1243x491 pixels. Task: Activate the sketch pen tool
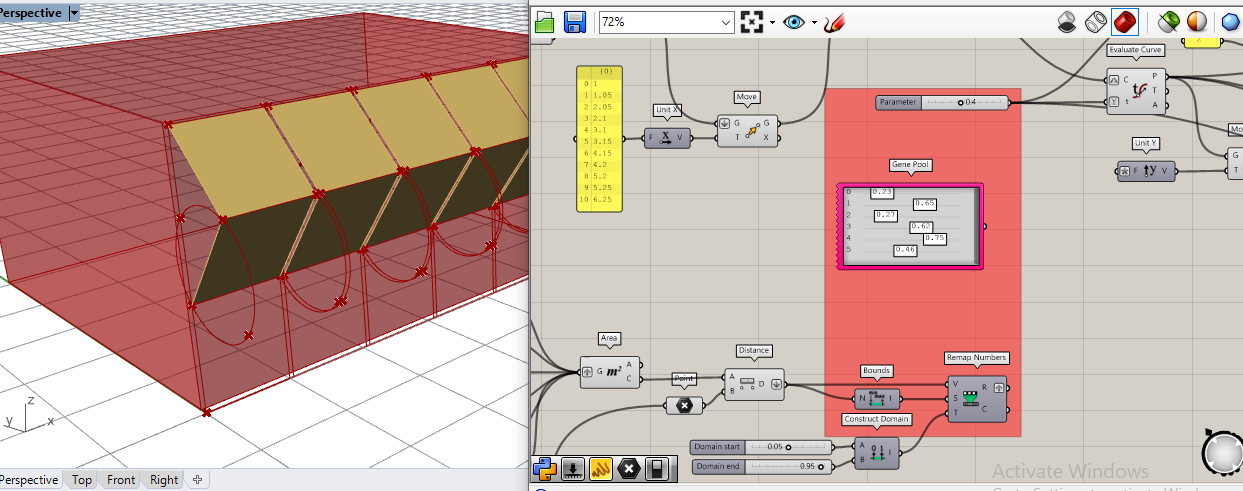834,21
